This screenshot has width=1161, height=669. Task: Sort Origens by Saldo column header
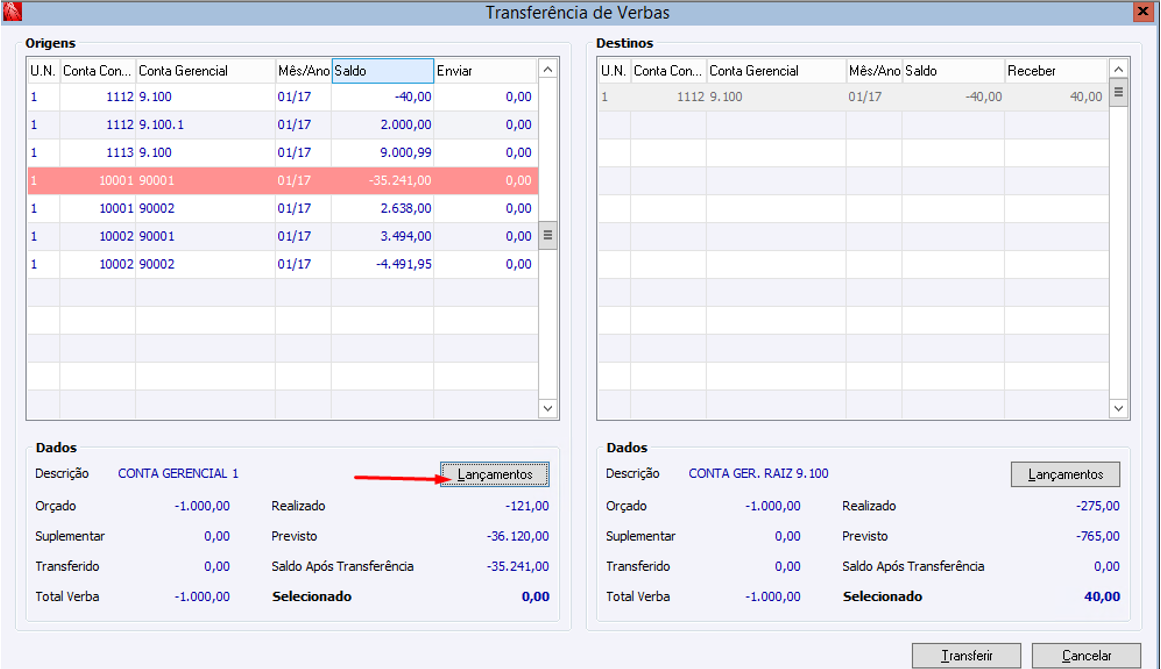[382, 71]
